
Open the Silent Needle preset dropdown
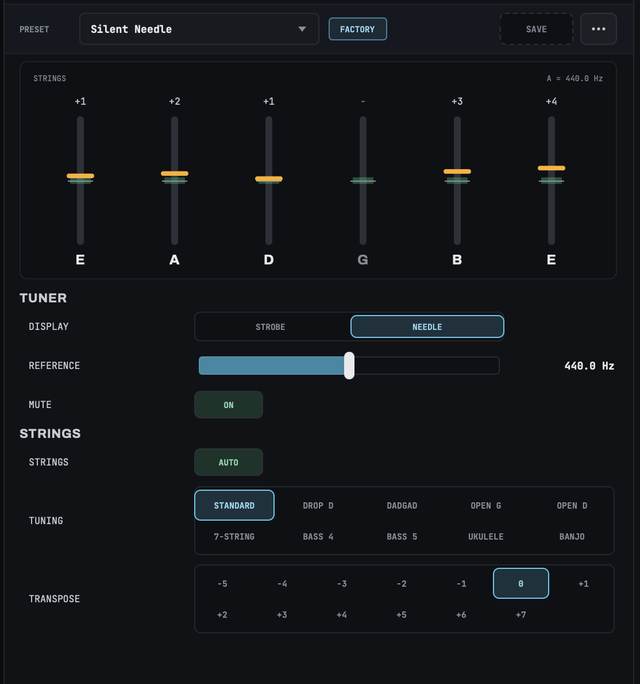[199, 29]
